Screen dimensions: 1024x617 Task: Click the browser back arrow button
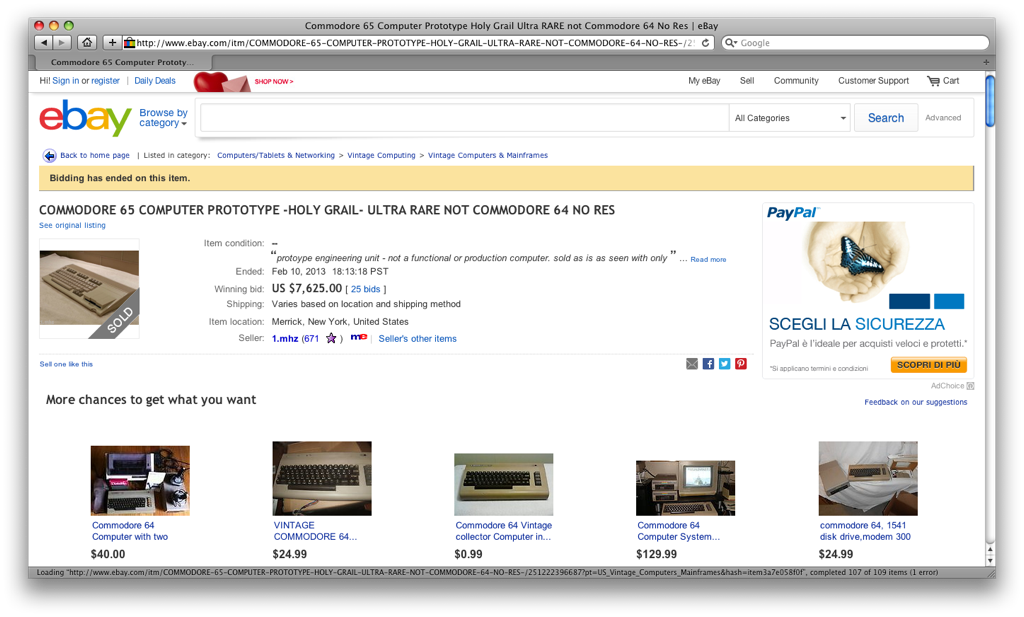click(44, 42)
